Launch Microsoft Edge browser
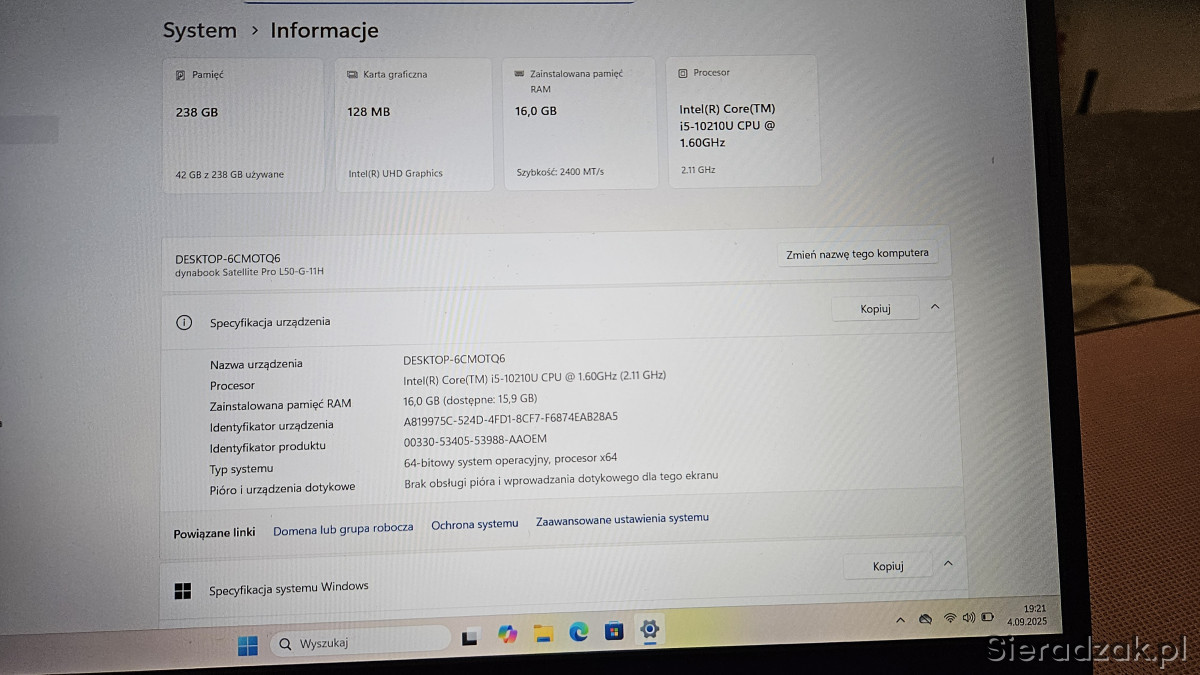 pos(579,632)
